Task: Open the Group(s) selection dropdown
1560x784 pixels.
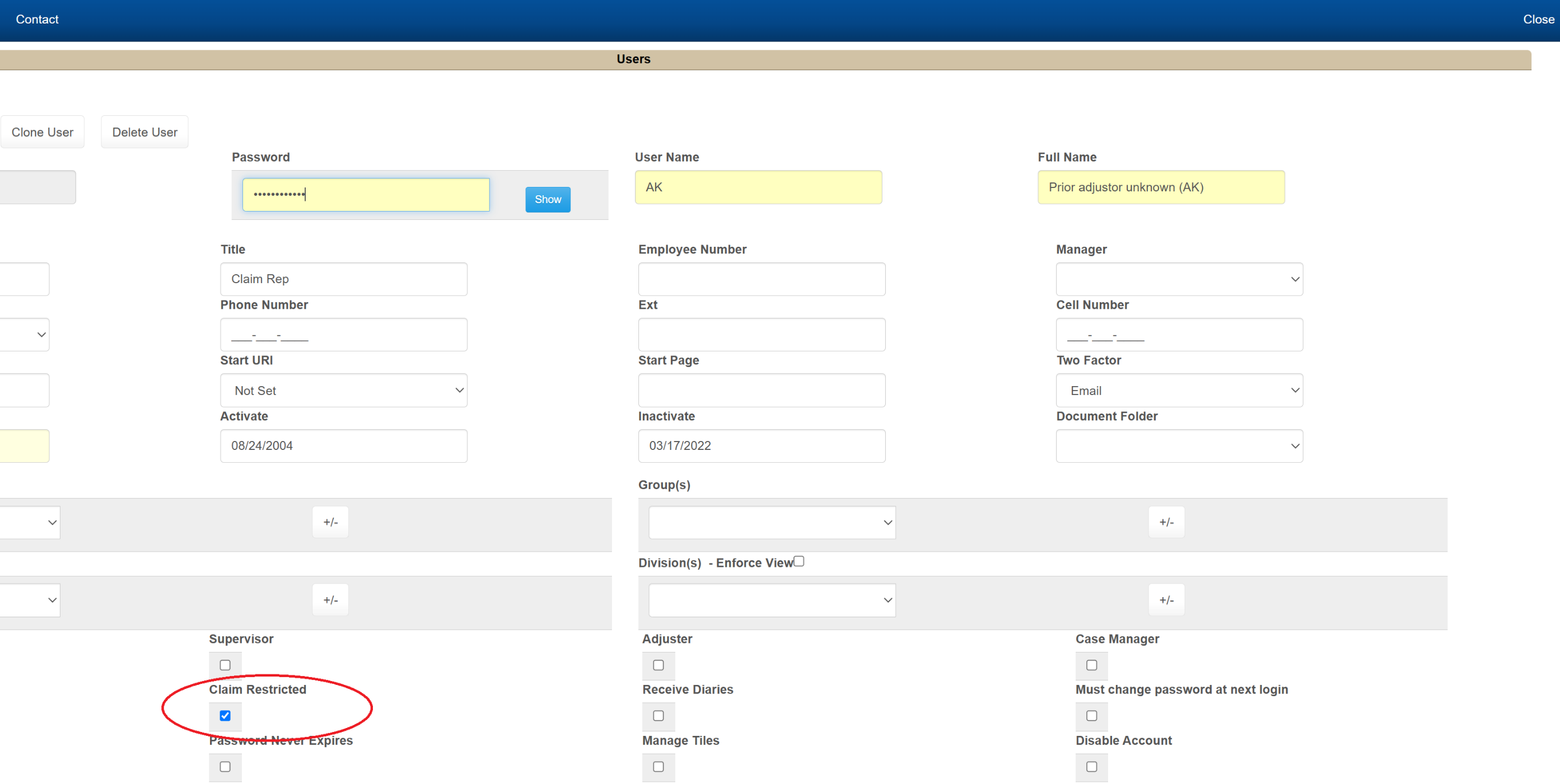Action: [772, 522]
